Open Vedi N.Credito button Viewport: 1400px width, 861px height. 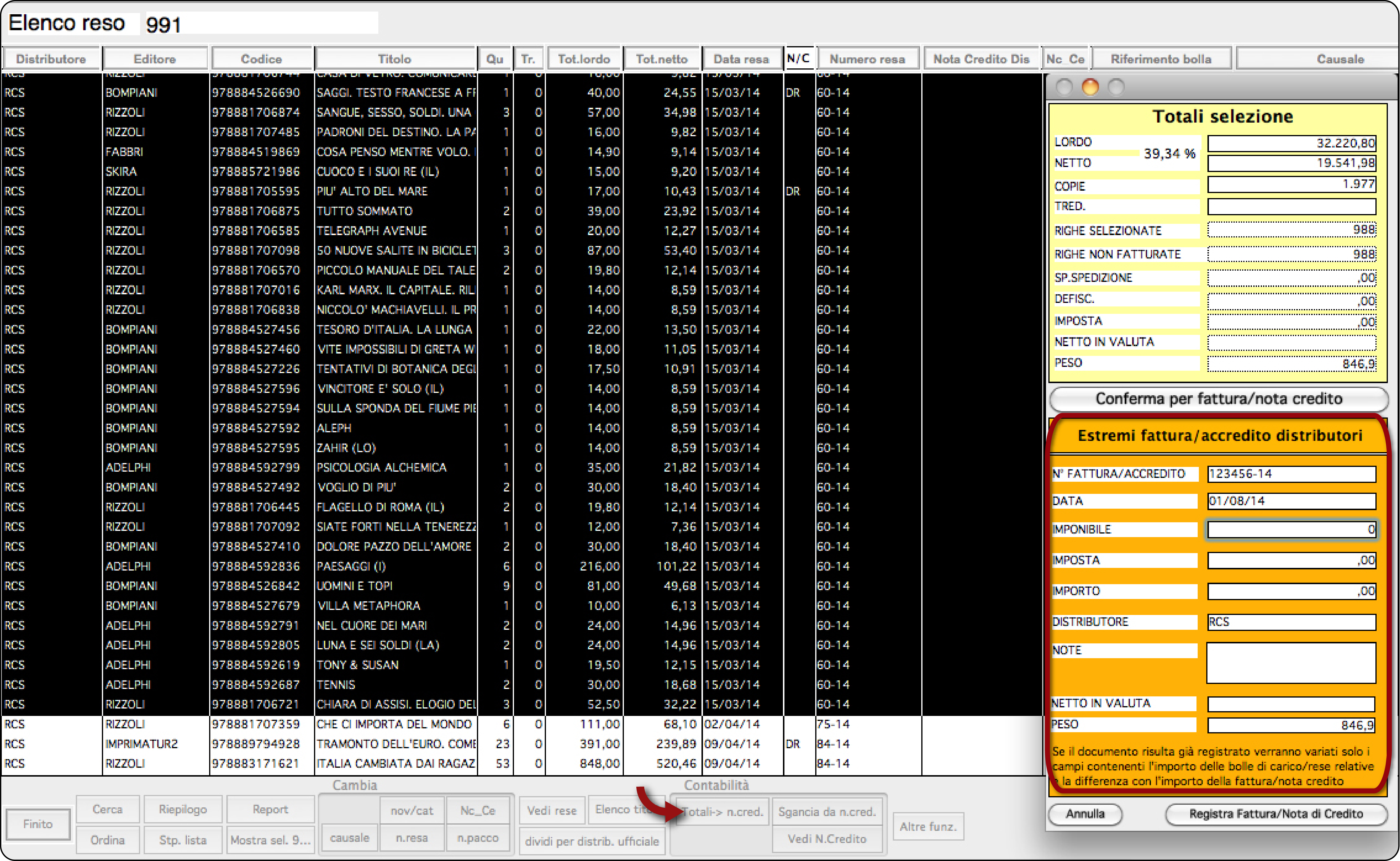[827, 839]
